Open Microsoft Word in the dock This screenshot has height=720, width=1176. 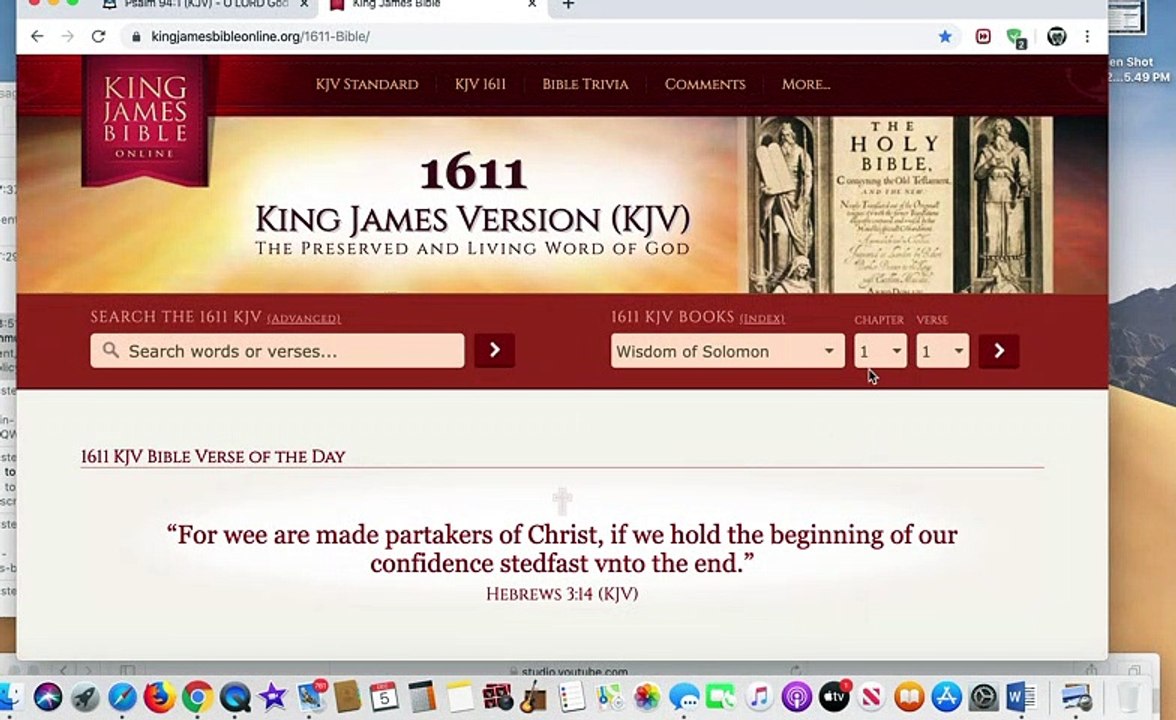tap(1021, 698)
